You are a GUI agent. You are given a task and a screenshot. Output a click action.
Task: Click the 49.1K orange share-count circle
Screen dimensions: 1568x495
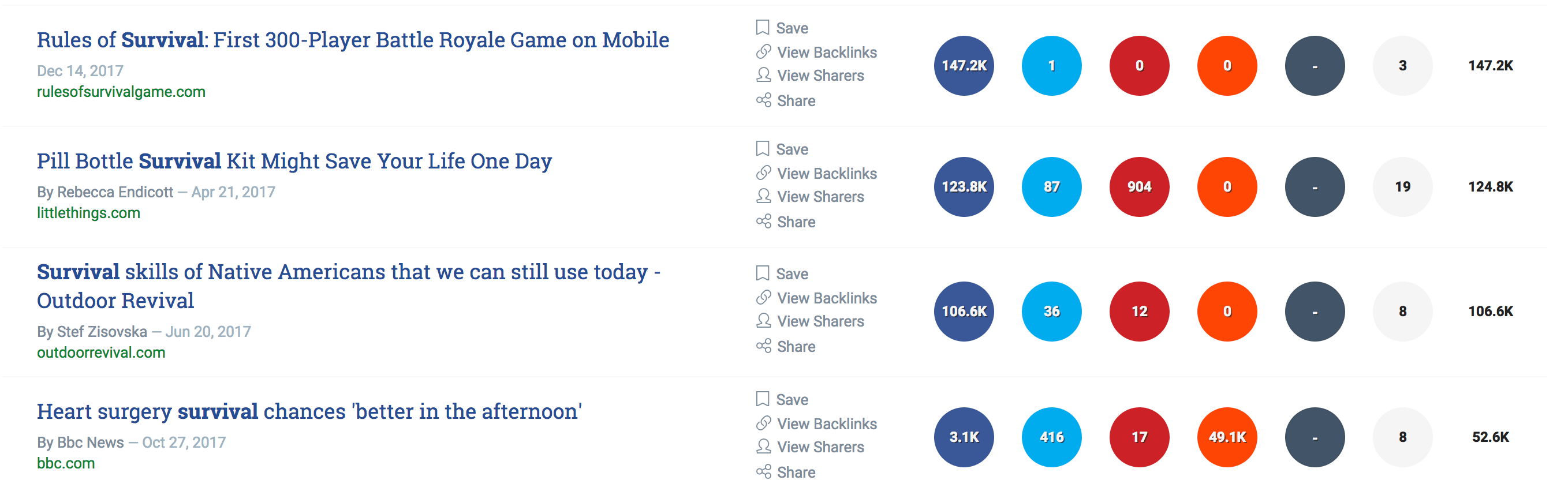[x=1227, y=437]
